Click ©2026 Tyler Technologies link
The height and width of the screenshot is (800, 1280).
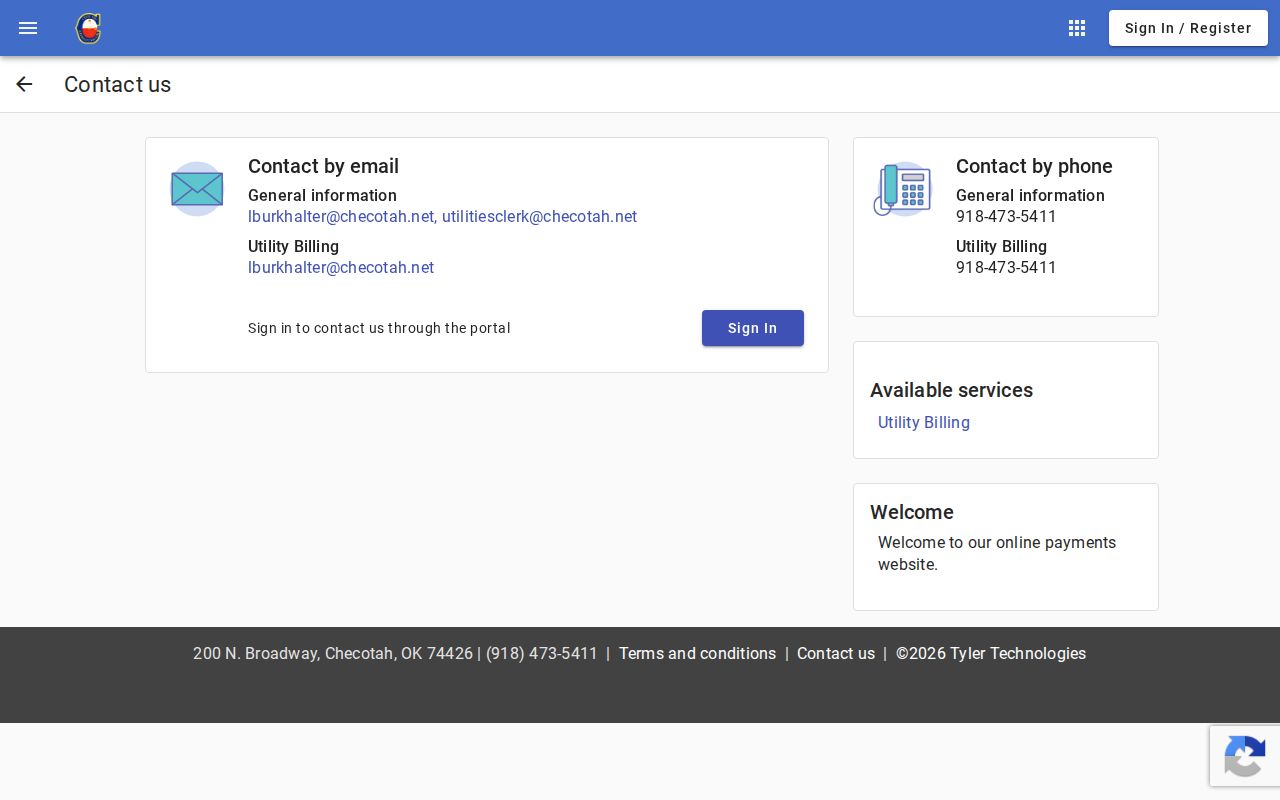(x=991, y=653)
